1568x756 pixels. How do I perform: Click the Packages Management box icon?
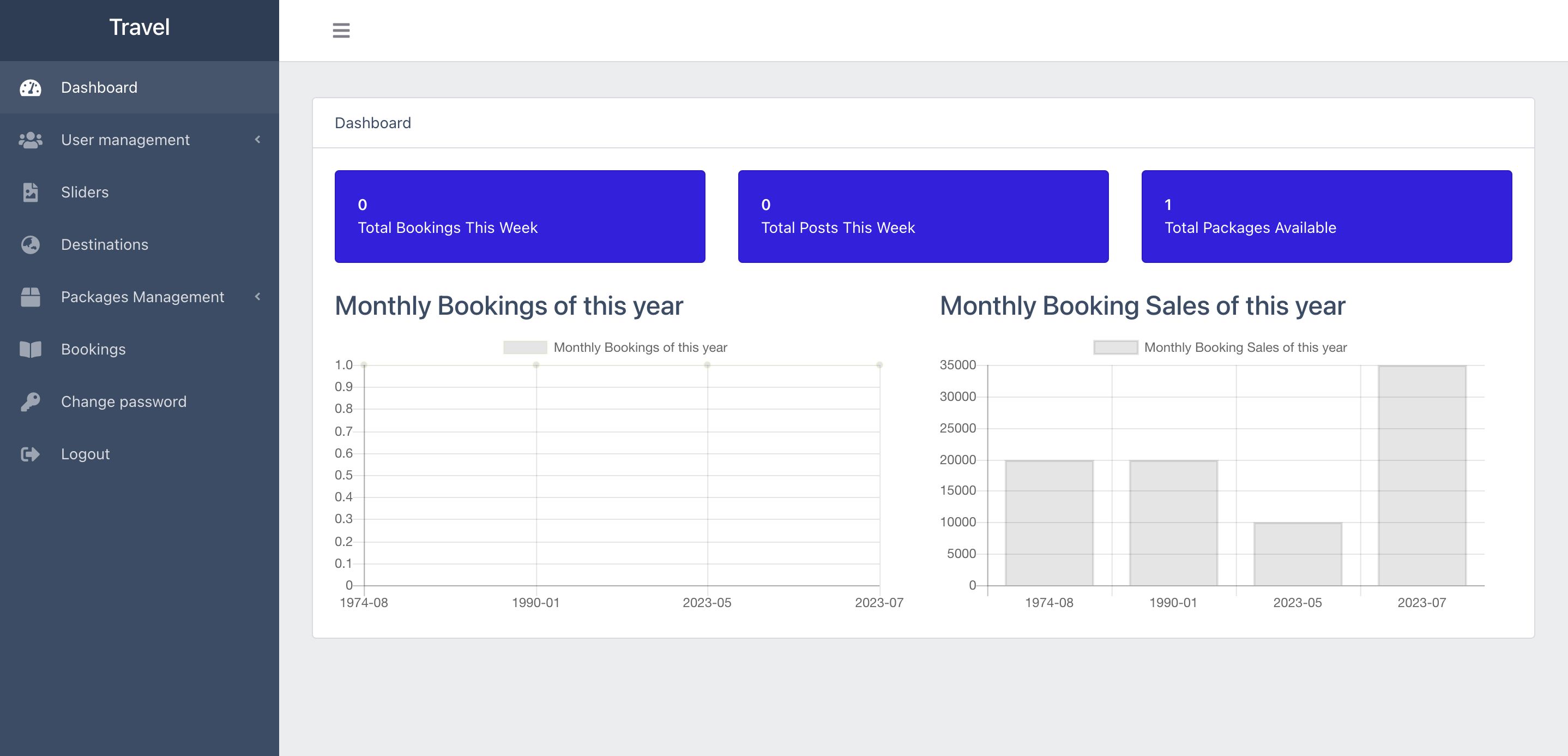(31, 297)
